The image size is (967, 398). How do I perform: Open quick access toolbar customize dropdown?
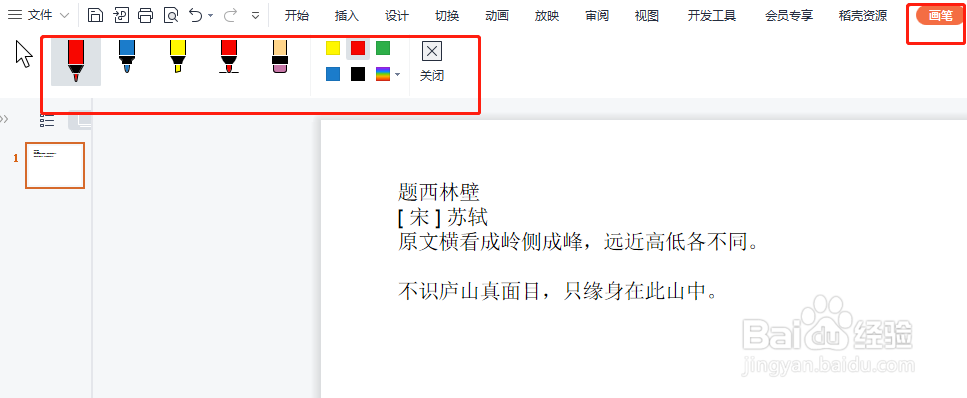255,16
